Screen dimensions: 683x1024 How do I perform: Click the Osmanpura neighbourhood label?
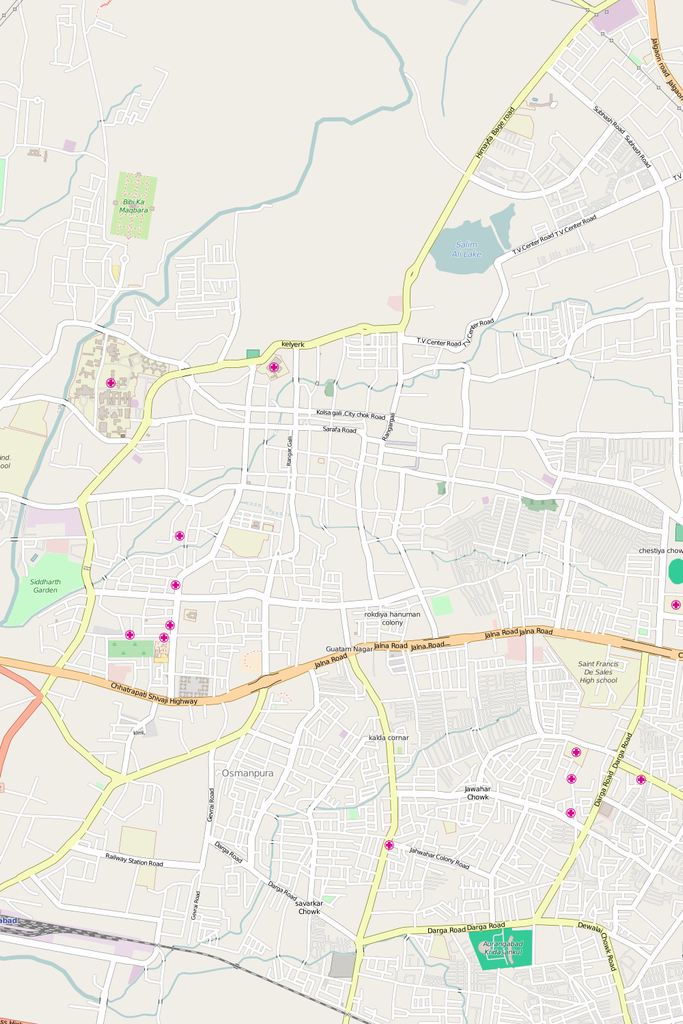(247, 773)
